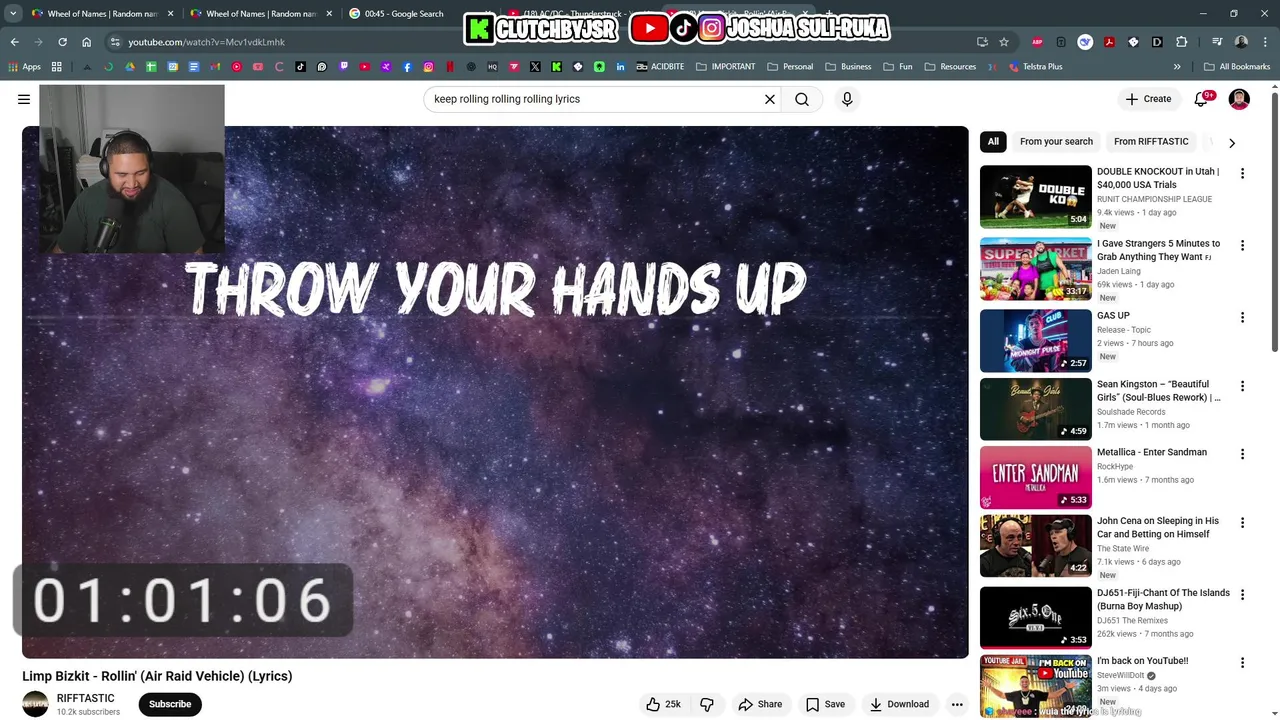Bookmark this page with star icon
Image resolution: width=1280 pixels, height=720 pixels.
[1004, 42]
